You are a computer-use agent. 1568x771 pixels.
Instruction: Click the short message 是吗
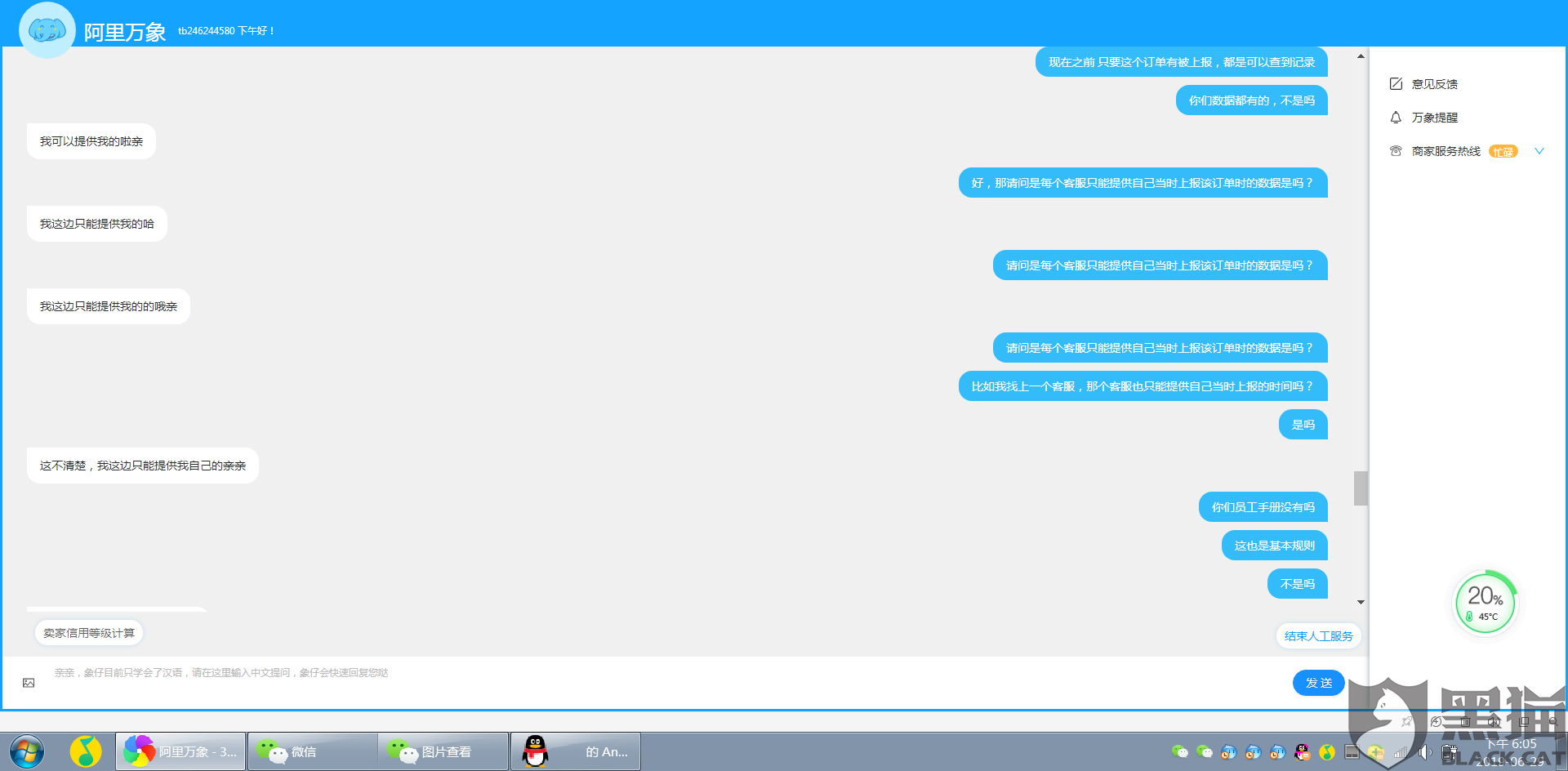1303,425
